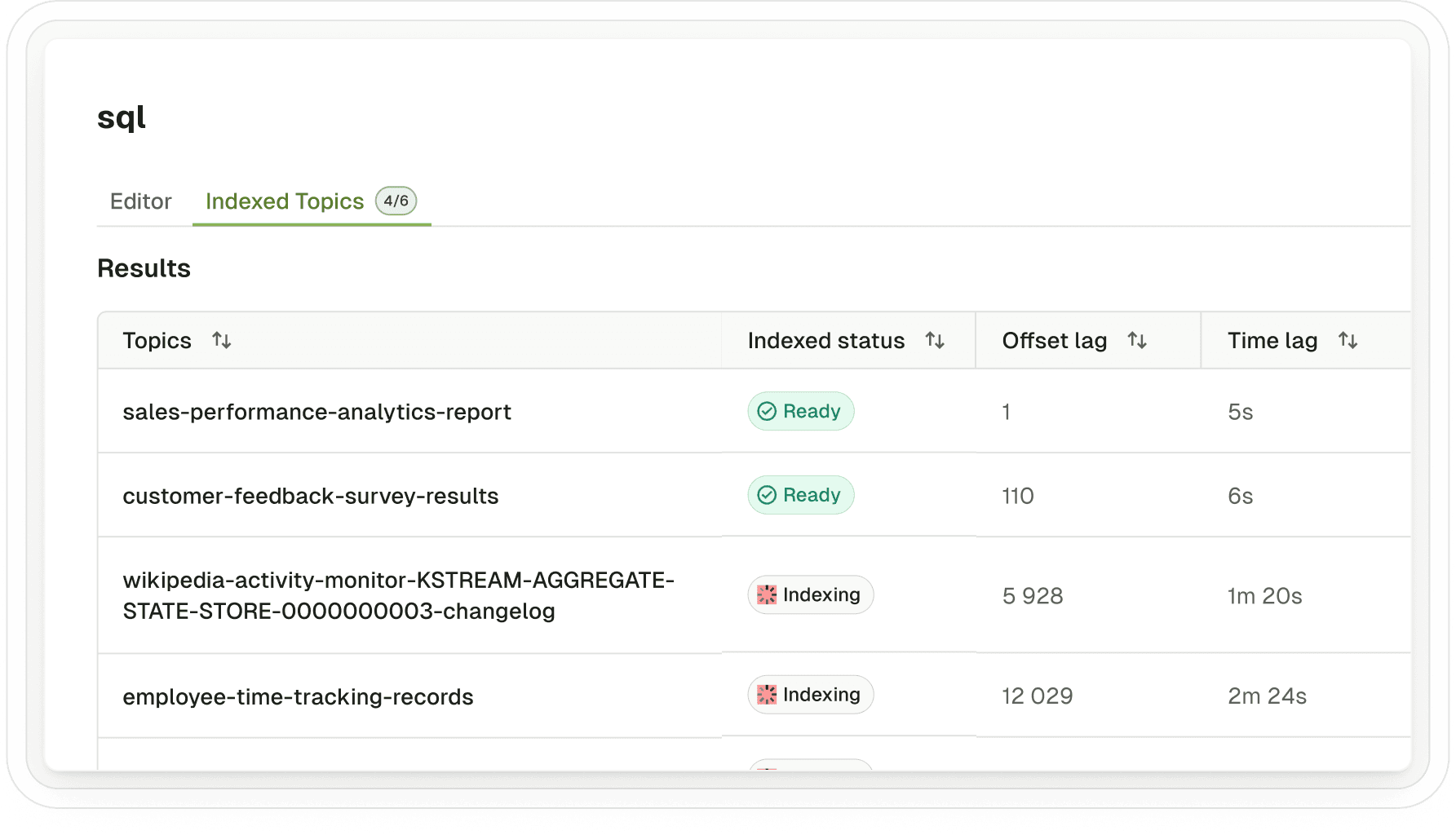Sort by Offset lag using its sort arrows

(1139, 340)
